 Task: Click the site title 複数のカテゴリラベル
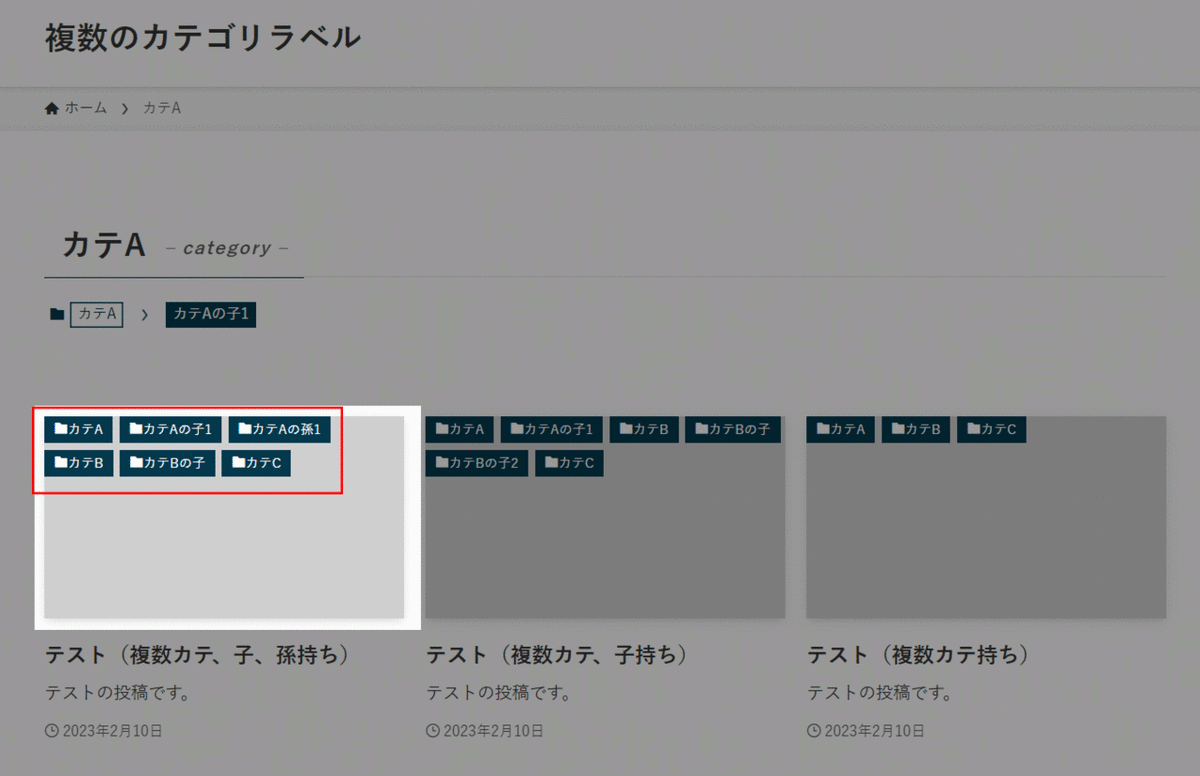[203, 38]
